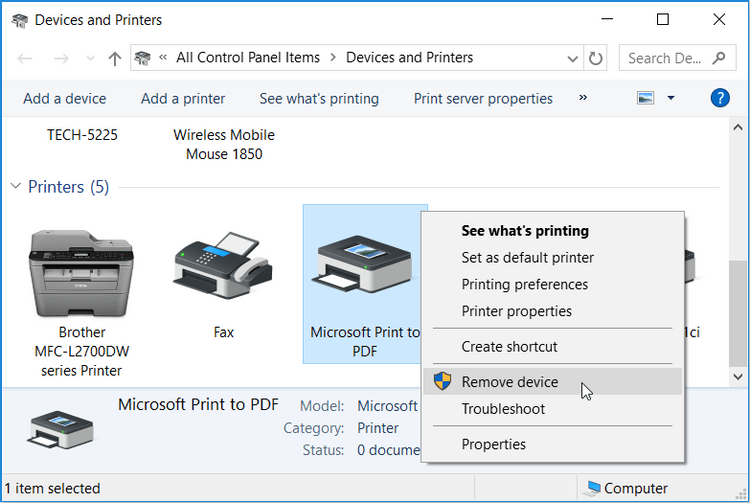Click the vertical scrollbar down arrow
The width and height of the screenshot is (750, 503).
click(738, 376)
